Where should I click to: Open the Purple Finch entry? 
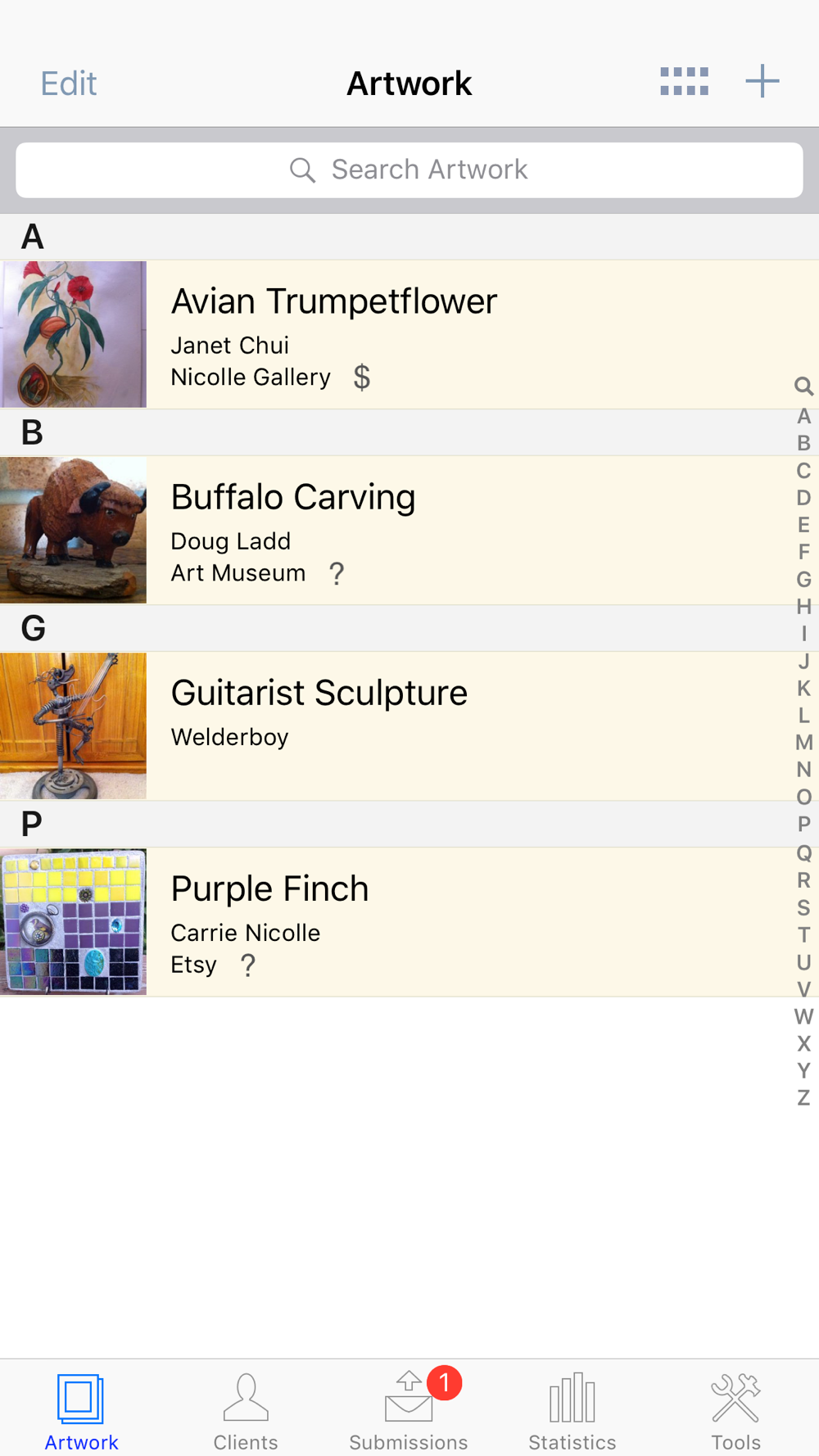pos(409,922)
